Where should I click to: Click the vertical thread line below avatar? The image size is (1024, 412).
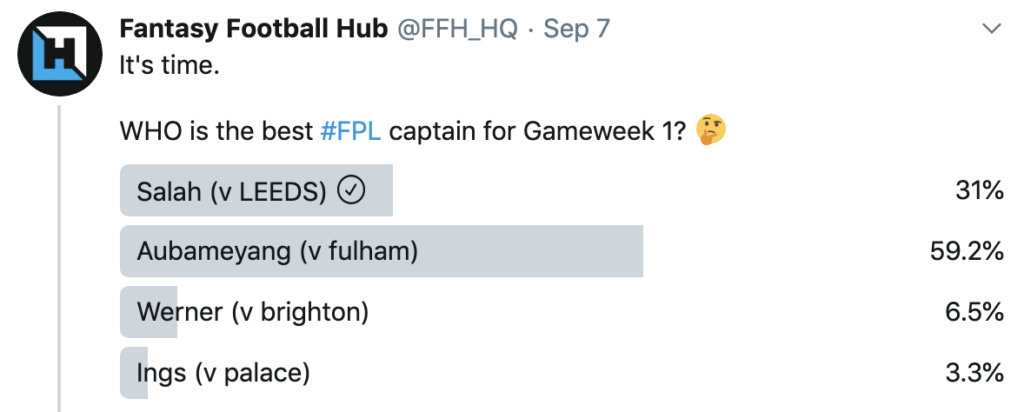pyautogui.click(x=58, y=260)
